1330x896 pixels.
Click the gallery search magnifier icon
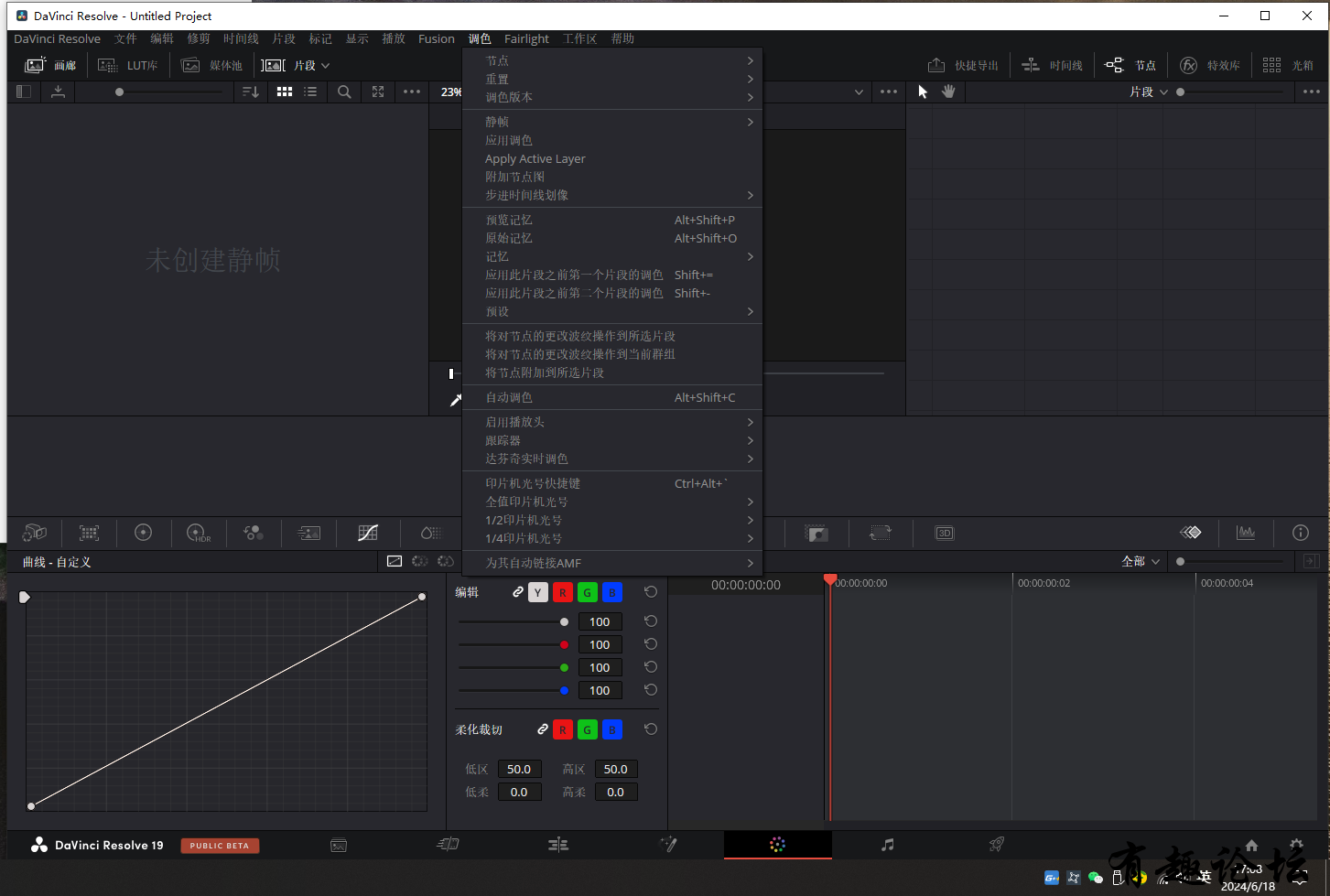click(344, 92)
